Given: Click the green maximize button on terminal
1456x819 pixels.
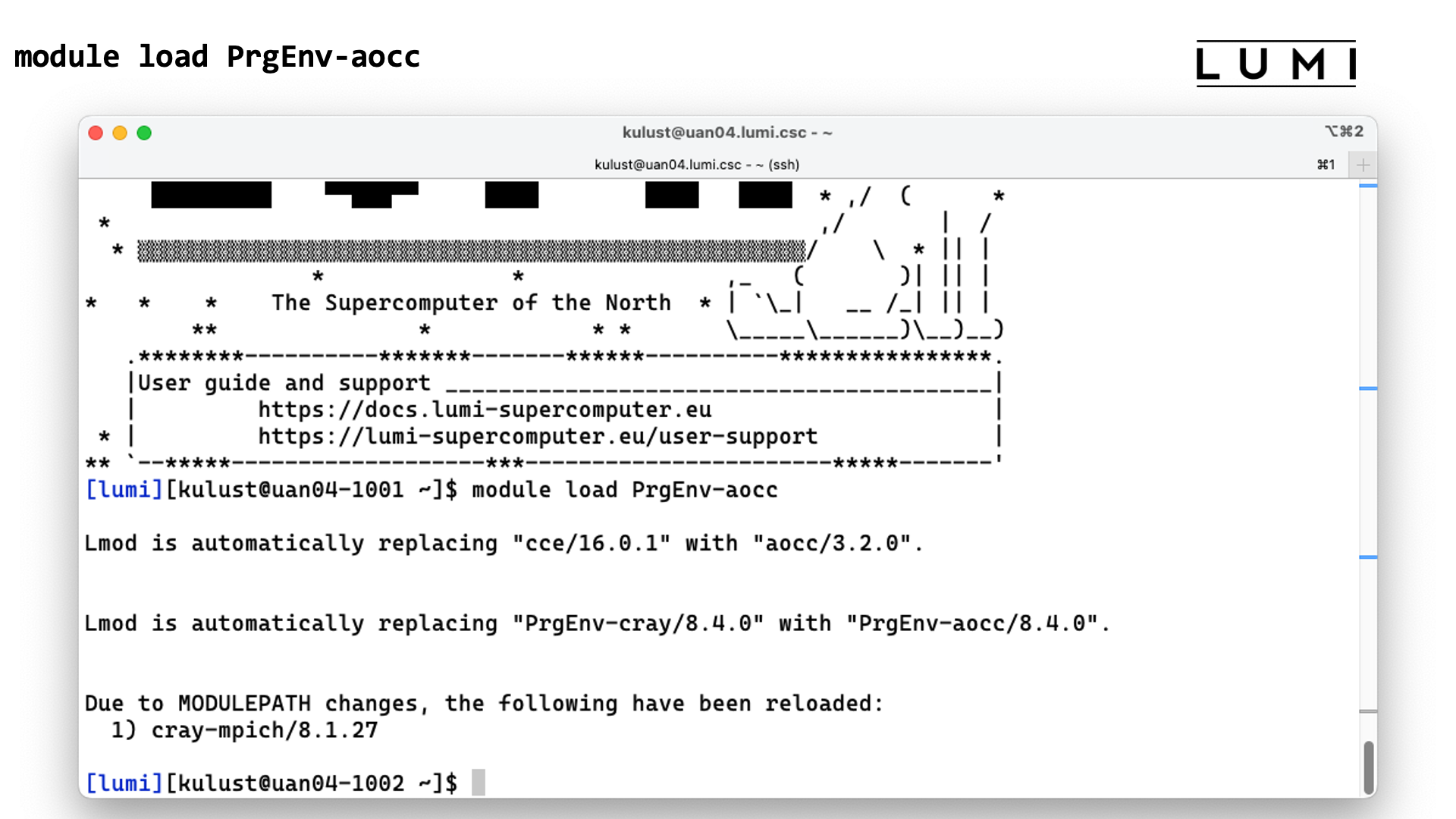Looking at the screenshot, I should pos(144,132).
